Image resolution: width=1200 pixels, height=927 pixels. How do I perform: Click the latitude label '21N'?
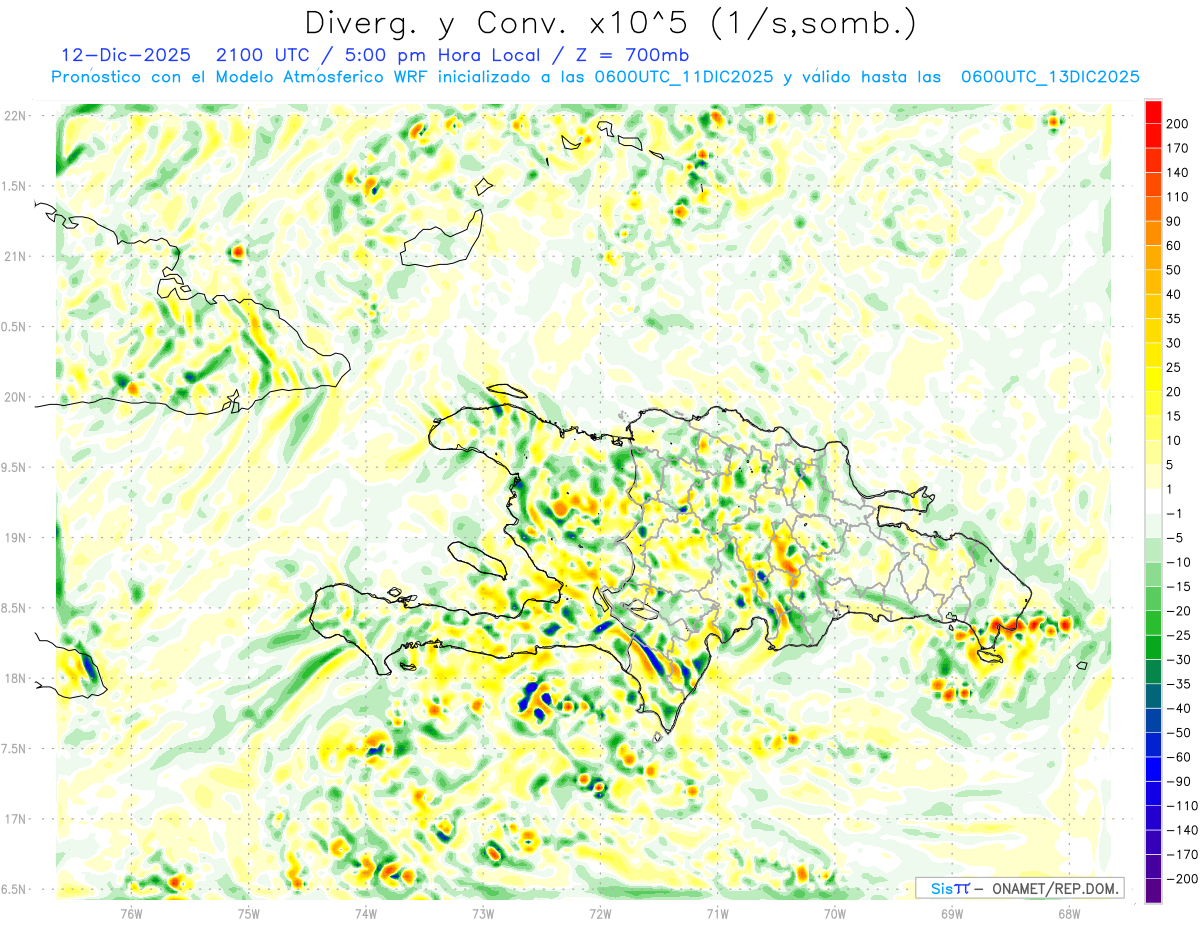tap(17, 257)
